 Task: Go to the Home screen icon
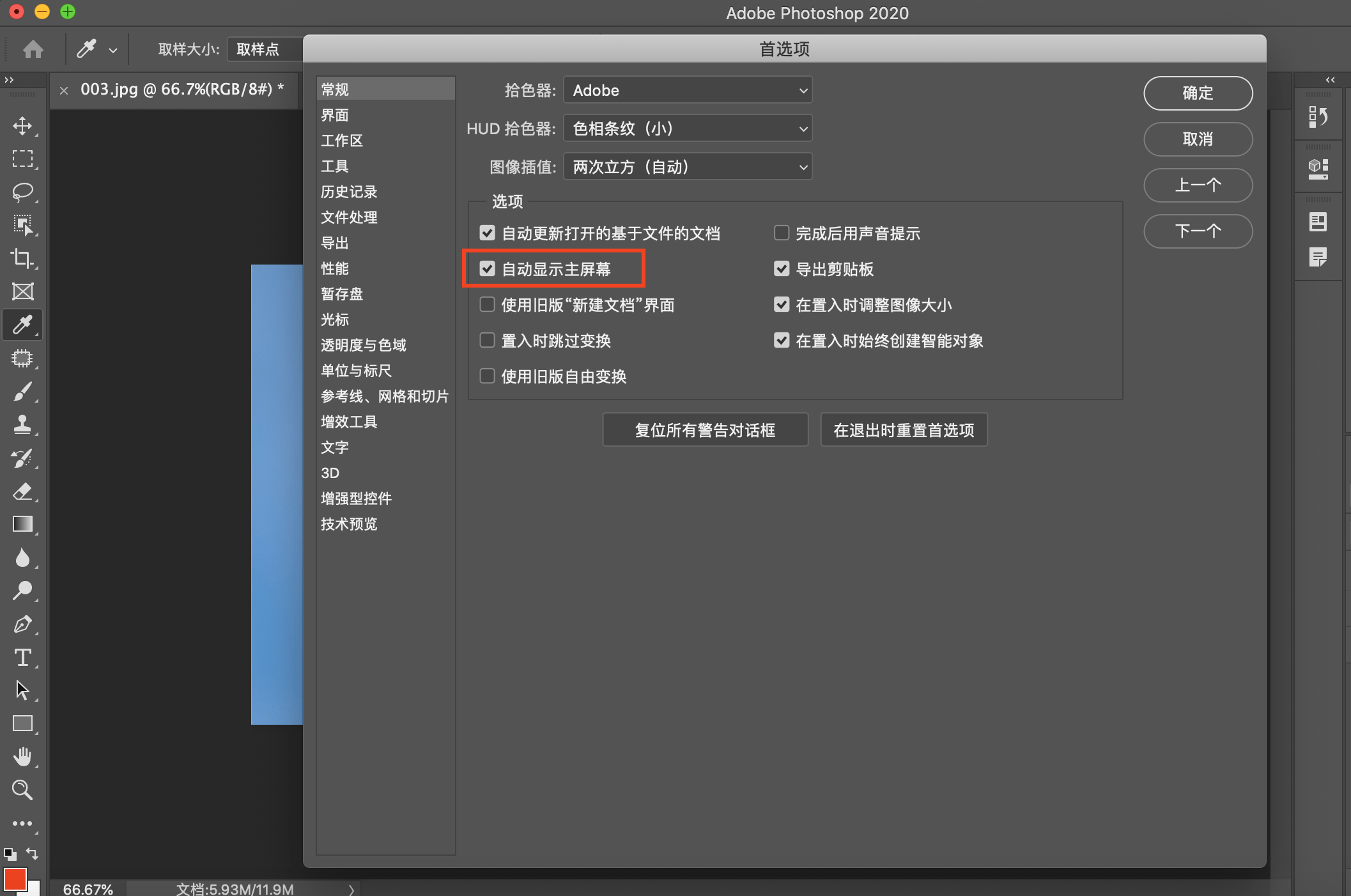pyautogui.click(x=33, y=49)
